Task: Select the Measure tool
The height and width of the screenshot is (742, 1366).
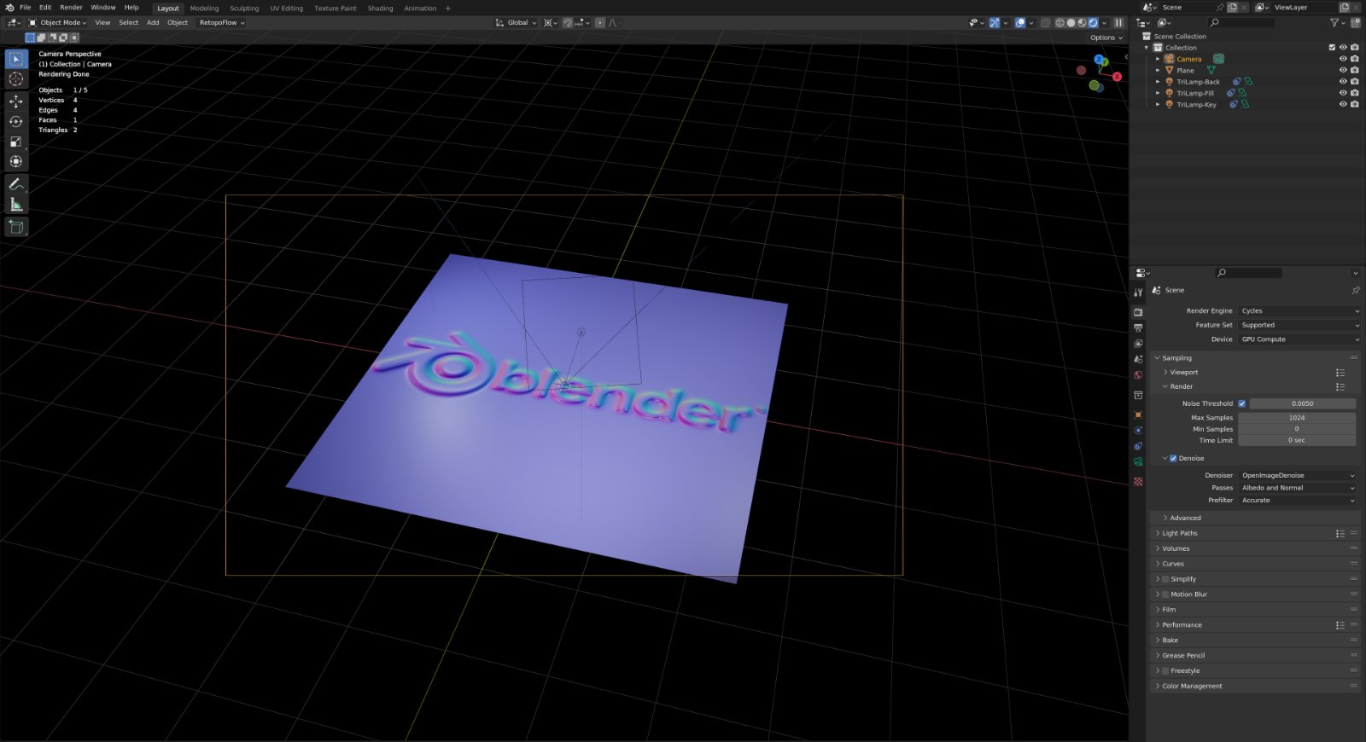Action: (16, 204)
